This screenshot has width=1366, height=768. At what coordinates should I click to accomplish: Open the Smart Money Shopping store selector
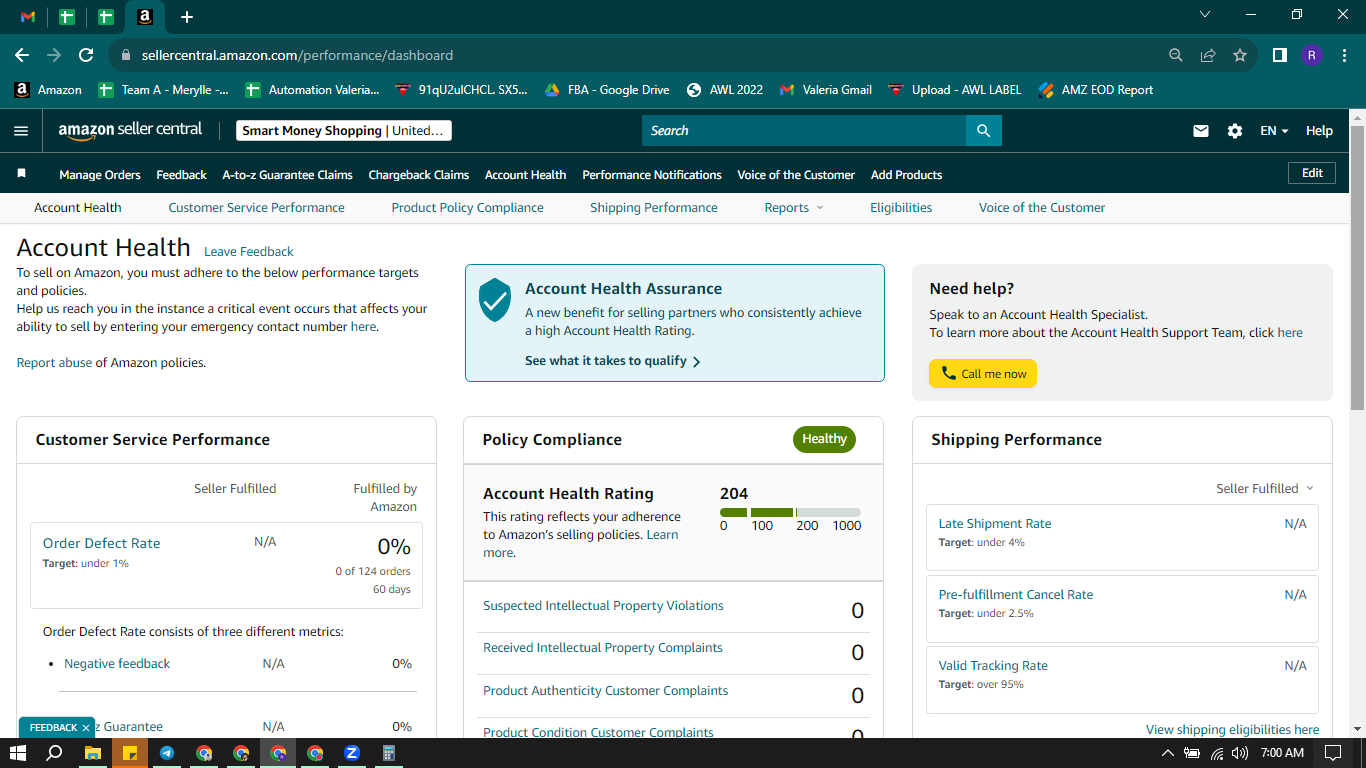pos(345,131)
